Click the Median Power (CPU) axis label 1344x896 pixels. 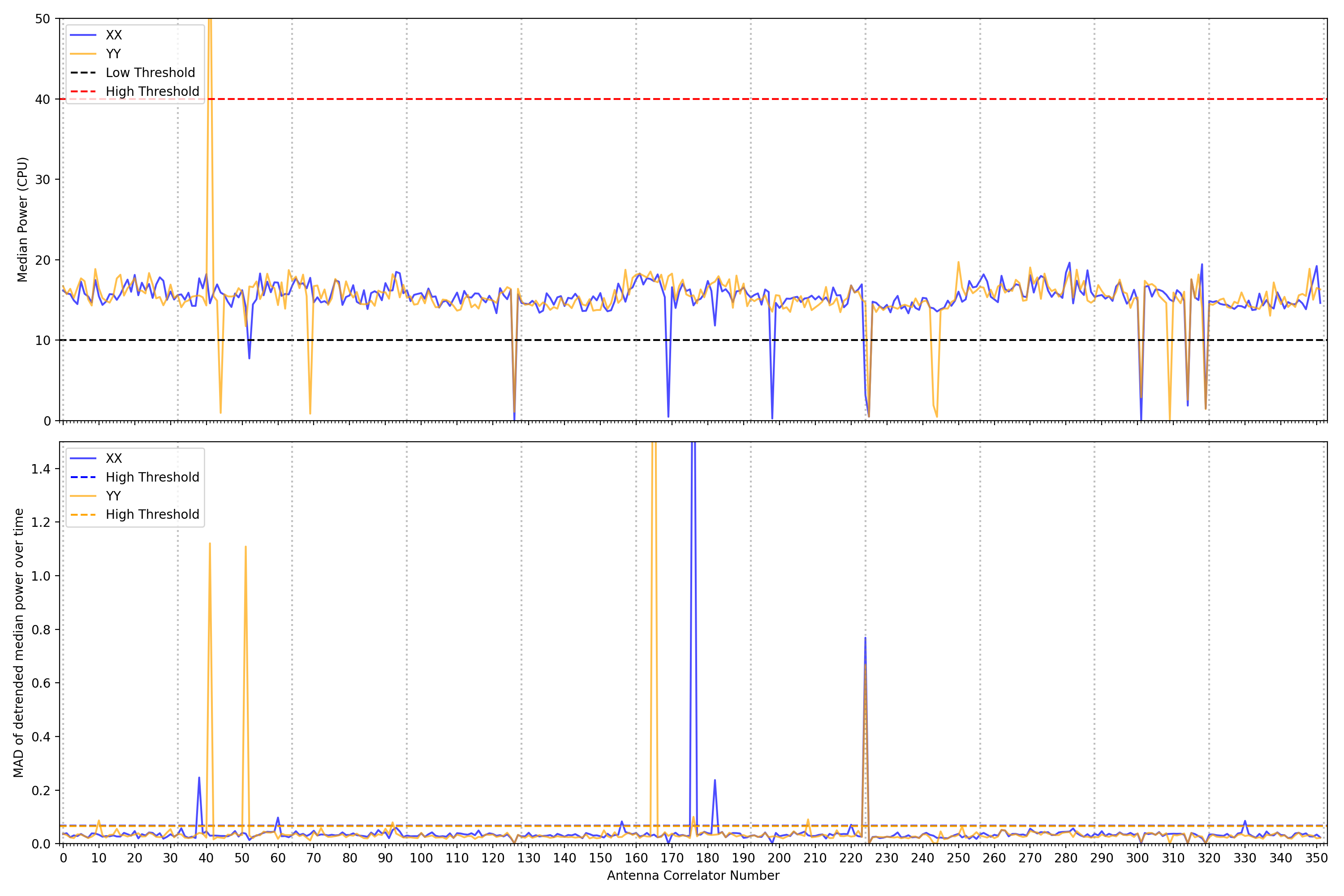(x=22, y=220)
